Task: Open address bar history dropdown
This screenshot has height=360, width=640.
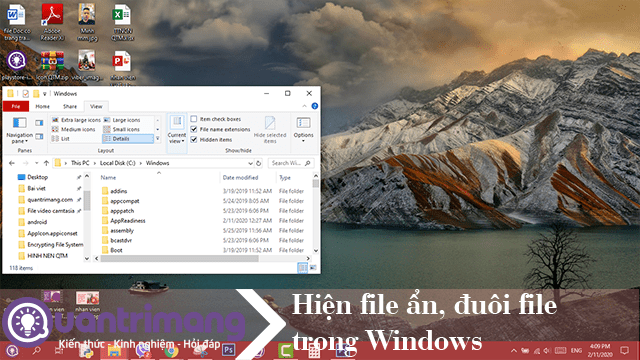Action: click(250, 163)
